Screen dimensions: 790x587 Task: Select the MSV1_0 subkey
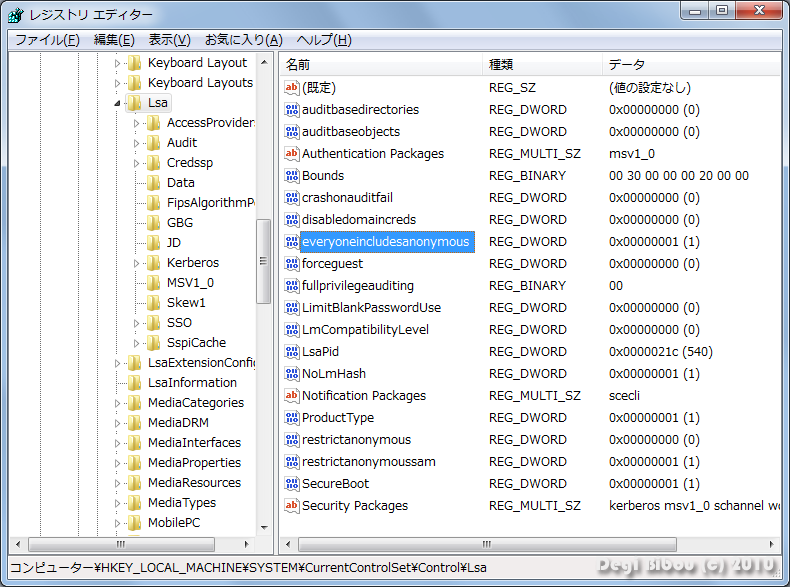[190, 283]
